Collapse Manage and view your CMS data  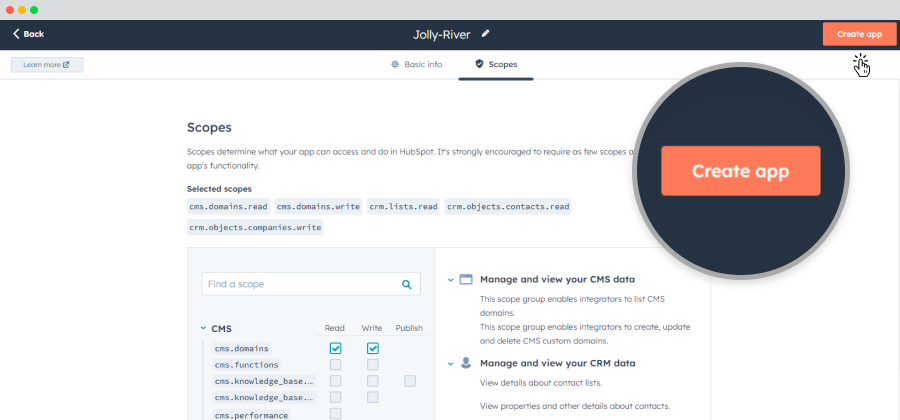coord(451,280)
